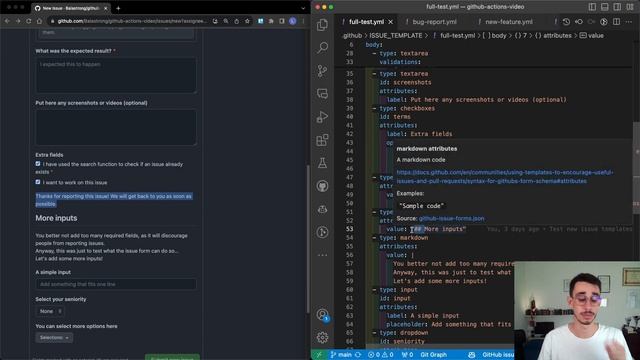Viewport: 640px width, 360px height.
Task: Reload the GitHub page in the browser
Action: (x=29, y=21)
